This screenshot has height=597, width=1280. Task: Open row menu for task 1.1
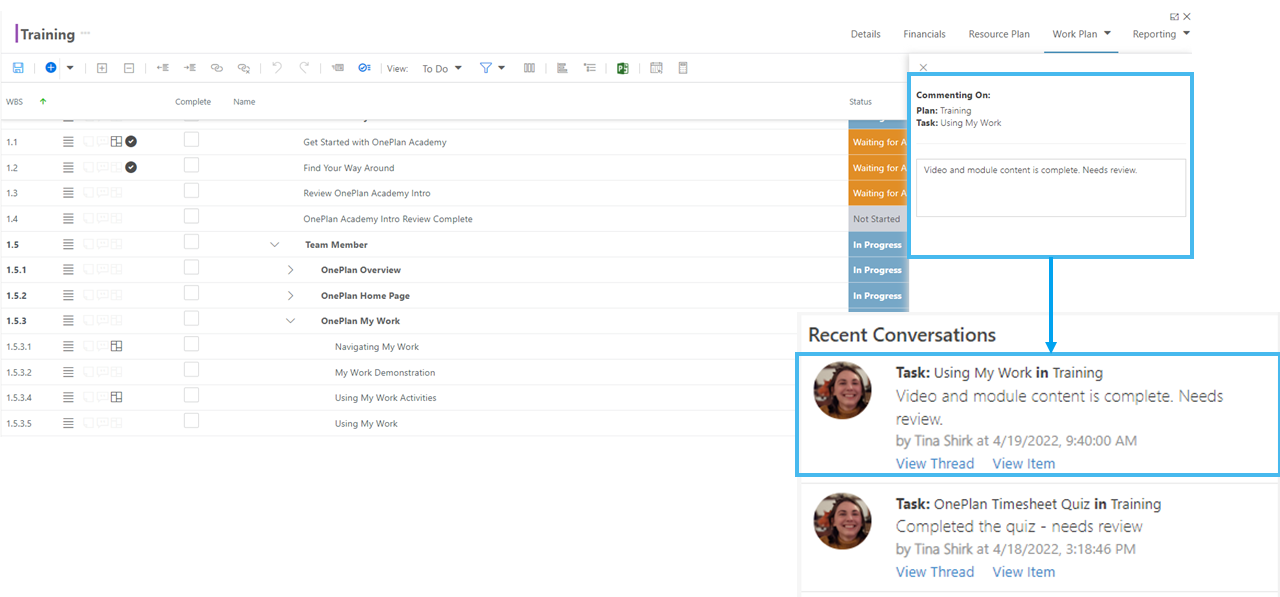tap(68, 142)
